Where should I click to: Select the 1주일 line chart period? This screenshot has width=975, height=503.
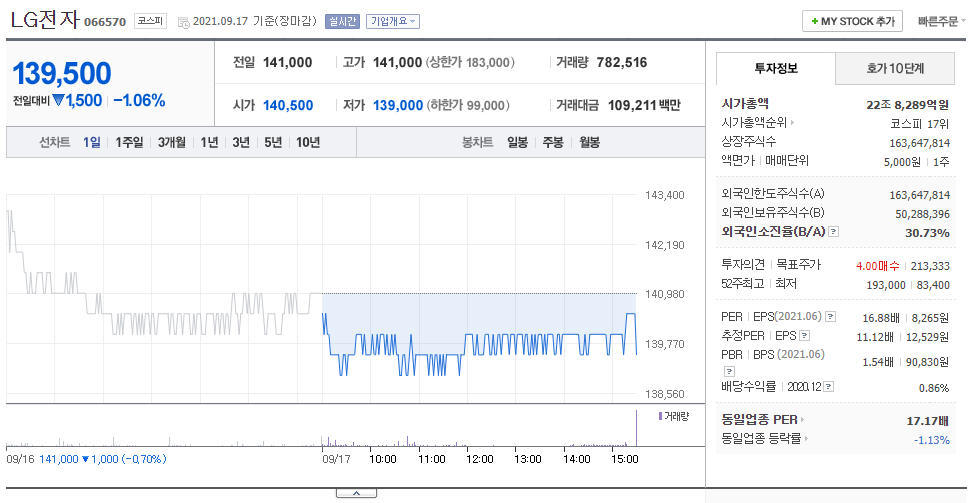tap(129, 142)
